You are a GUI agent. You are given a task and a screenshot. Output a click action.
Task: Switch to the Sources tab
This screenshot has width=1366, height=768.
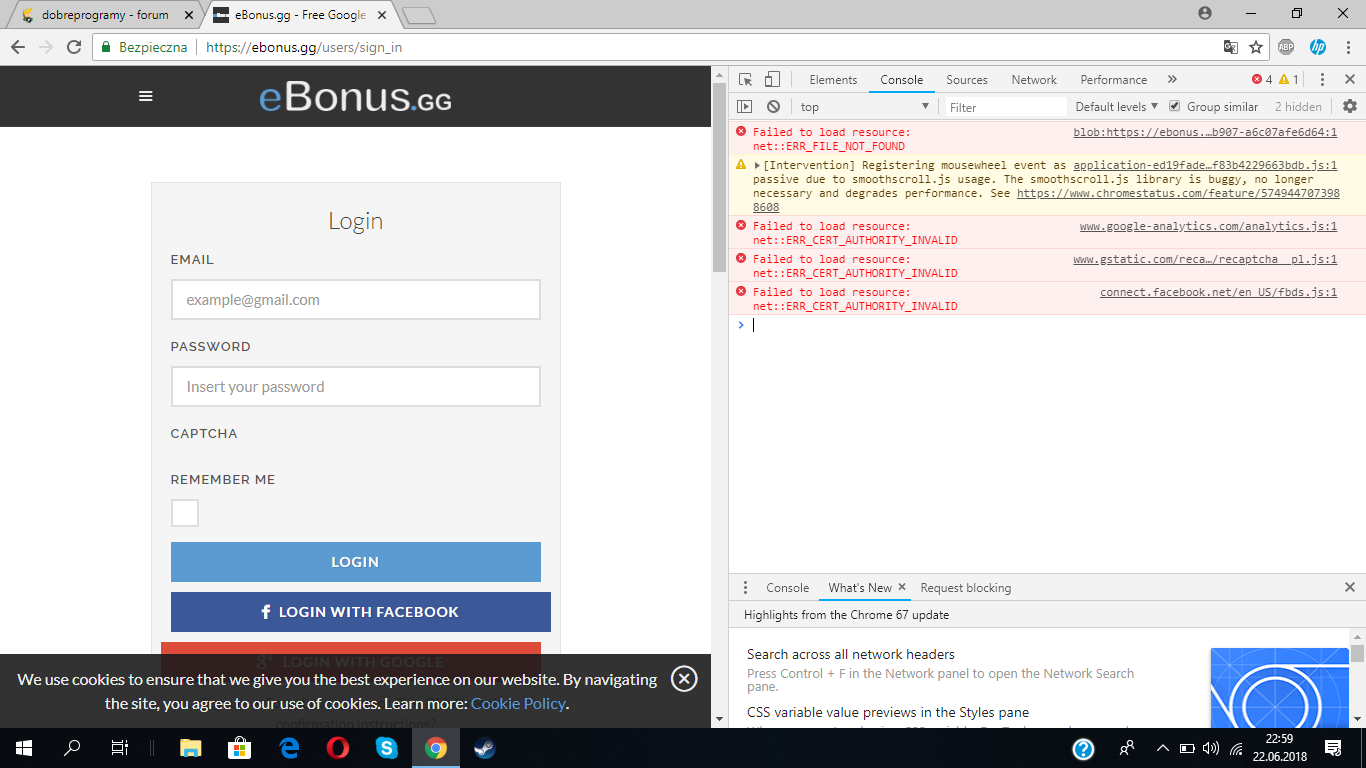pos(967,80)
